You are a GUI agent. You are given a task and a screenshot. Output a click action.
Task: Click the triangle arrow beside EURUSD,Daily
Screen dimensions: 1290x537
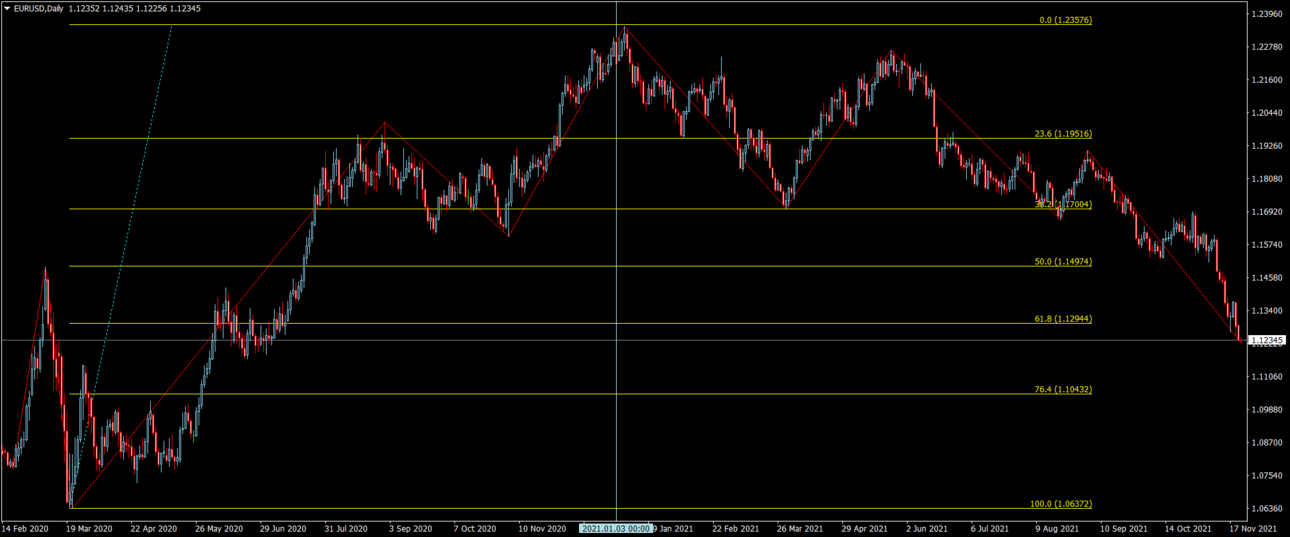[x=7, y=9]
